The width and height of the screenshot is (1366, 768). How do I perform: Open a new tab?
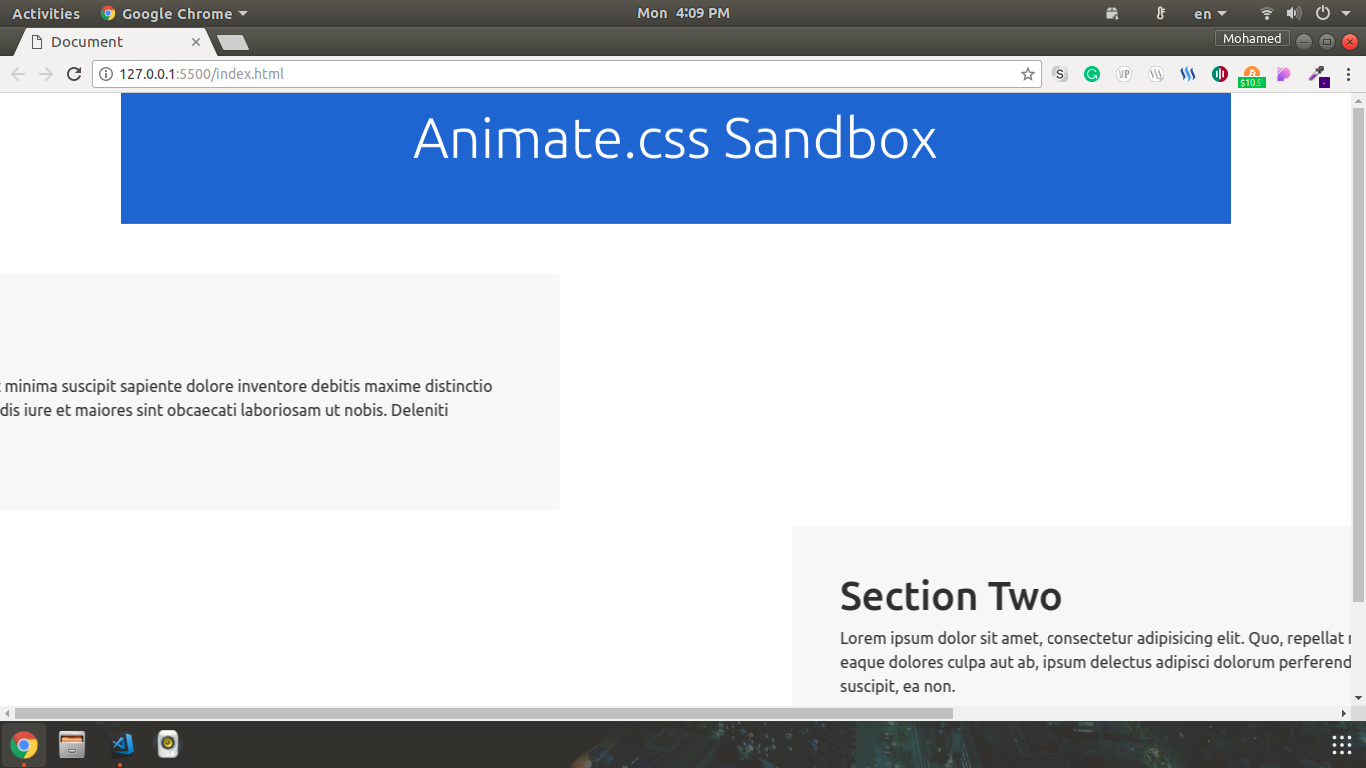coord(233,43)
